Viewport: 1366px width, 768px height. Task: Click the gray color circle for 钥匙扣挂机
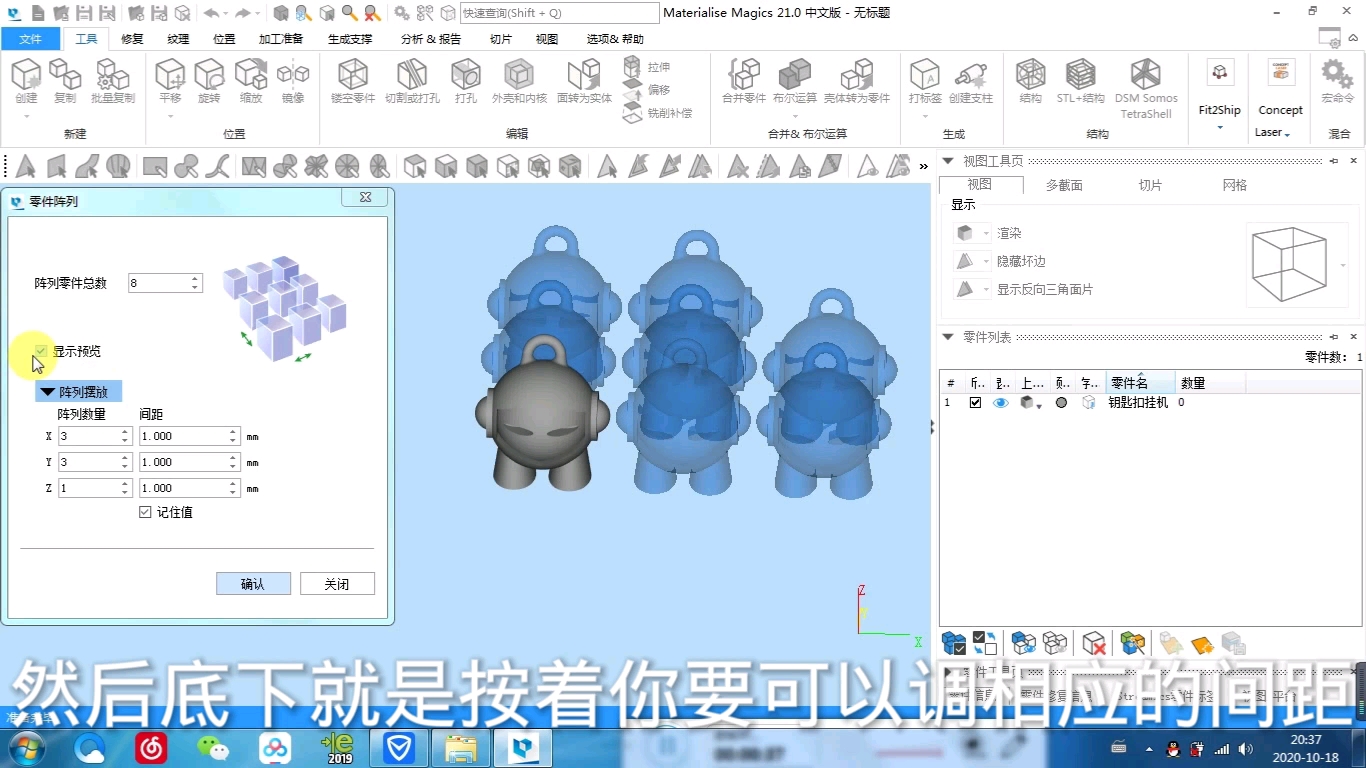click(x=1061, y=402)
